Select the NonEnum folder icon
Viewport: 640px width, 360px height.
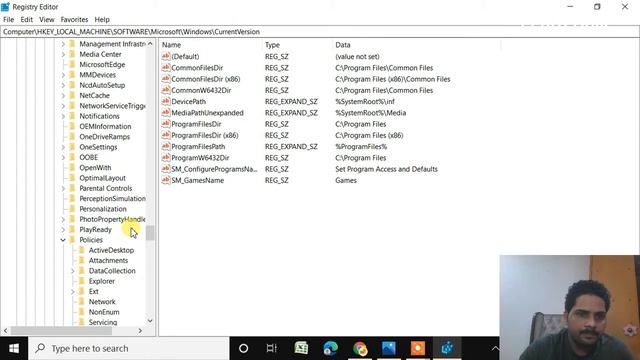tap(82, 312)
